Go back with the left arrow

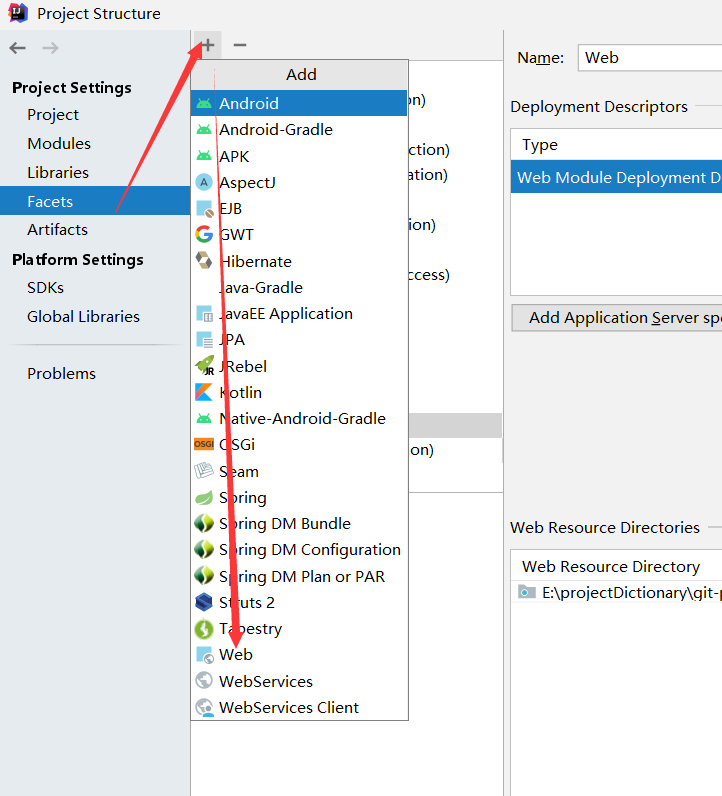pyautogui.click(x=18, y=48)
